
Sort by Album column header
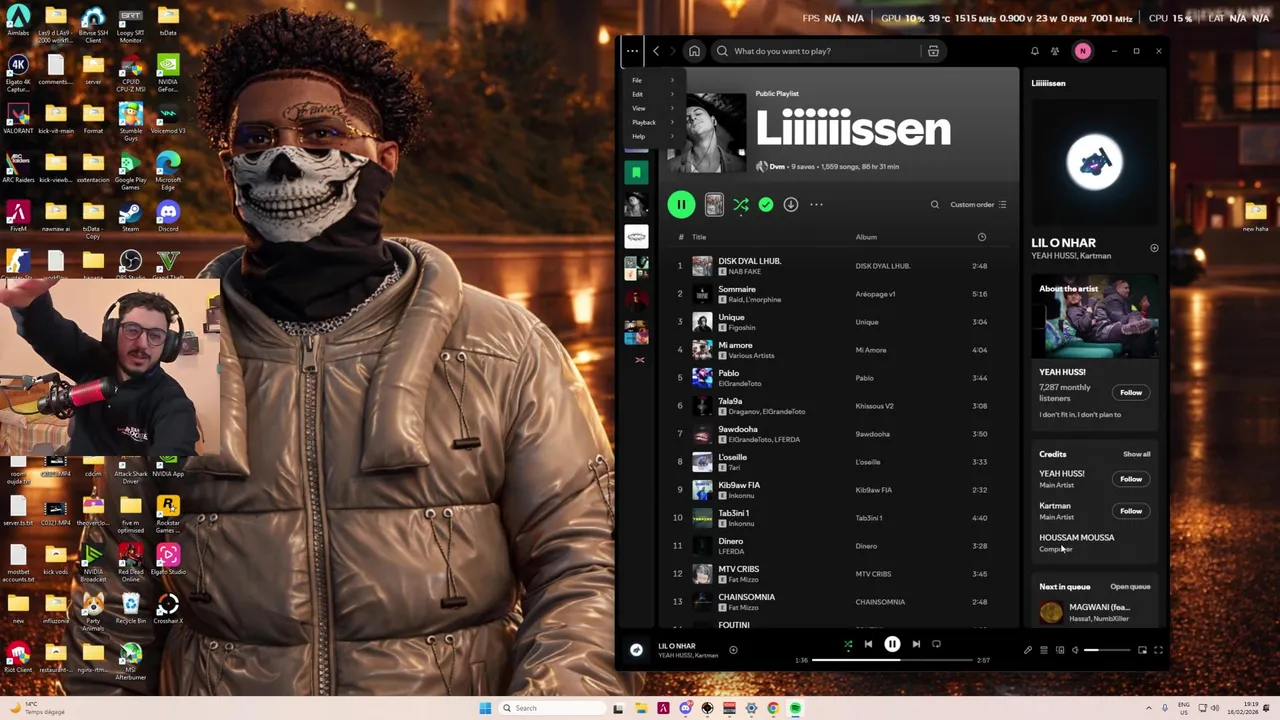click(x=866, y=237)
